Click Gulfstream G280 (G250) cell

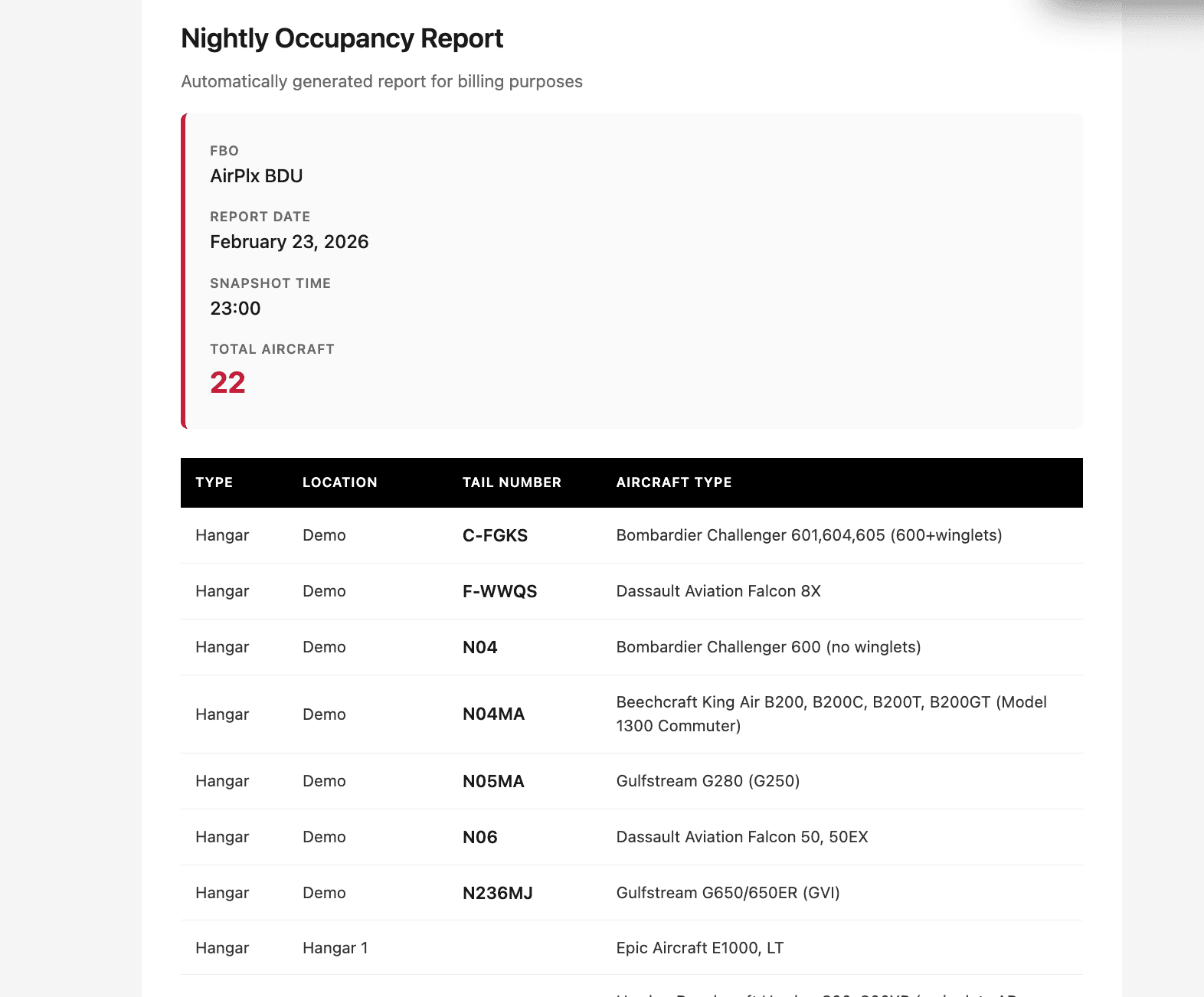pyautogui.click(x=708, y=781)
